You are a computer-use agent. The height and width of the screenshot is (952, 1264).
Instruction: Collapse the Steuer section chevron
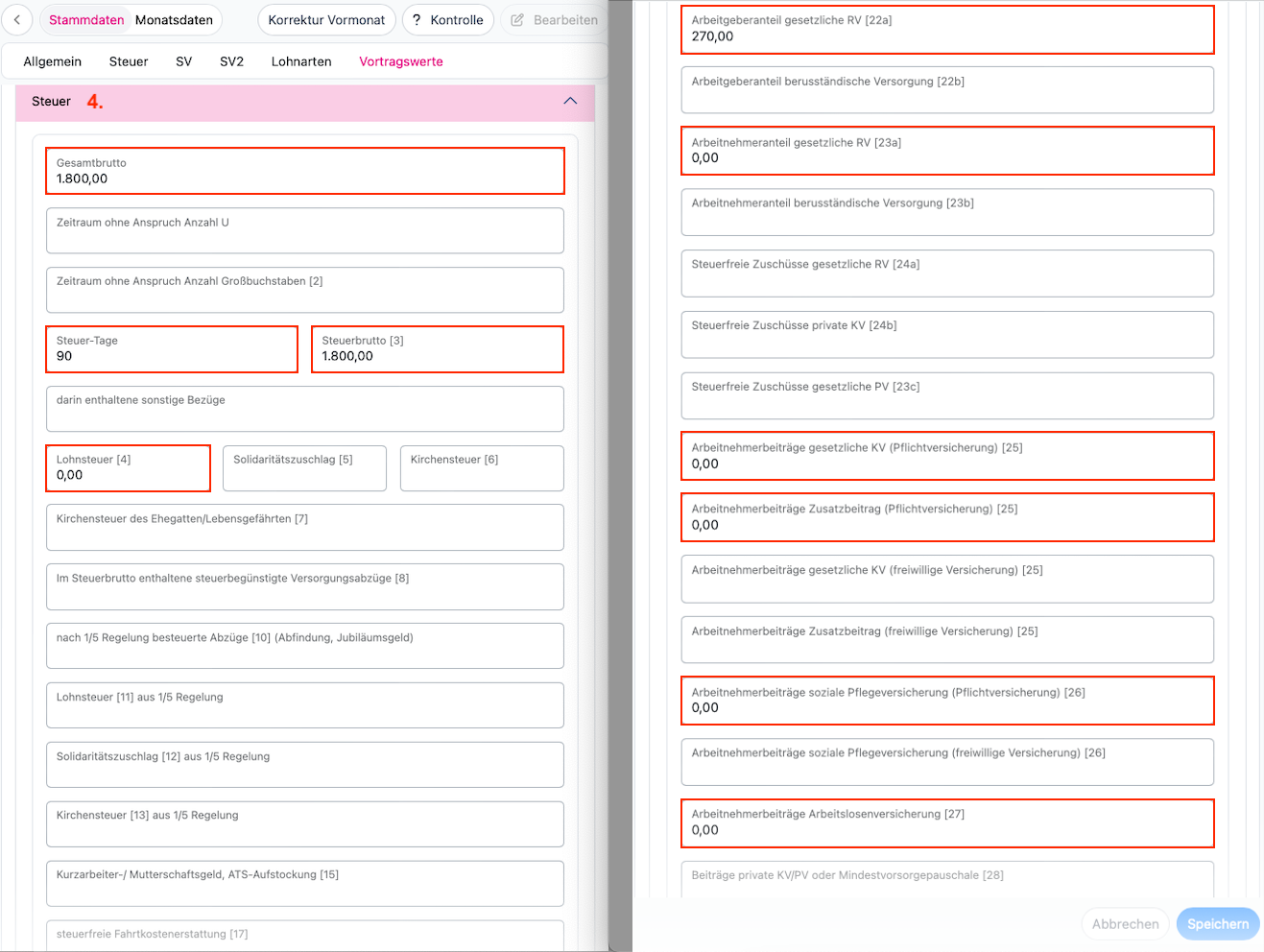tap(570, 101)
